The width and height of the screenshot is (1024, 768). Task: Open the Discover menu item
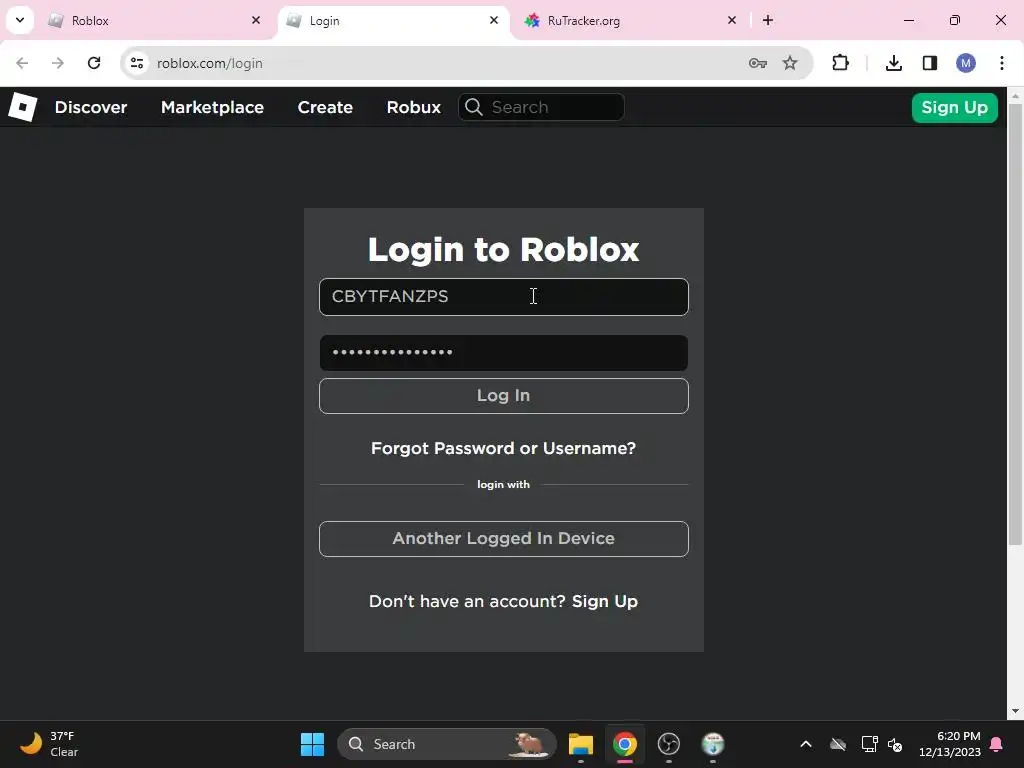91,107
